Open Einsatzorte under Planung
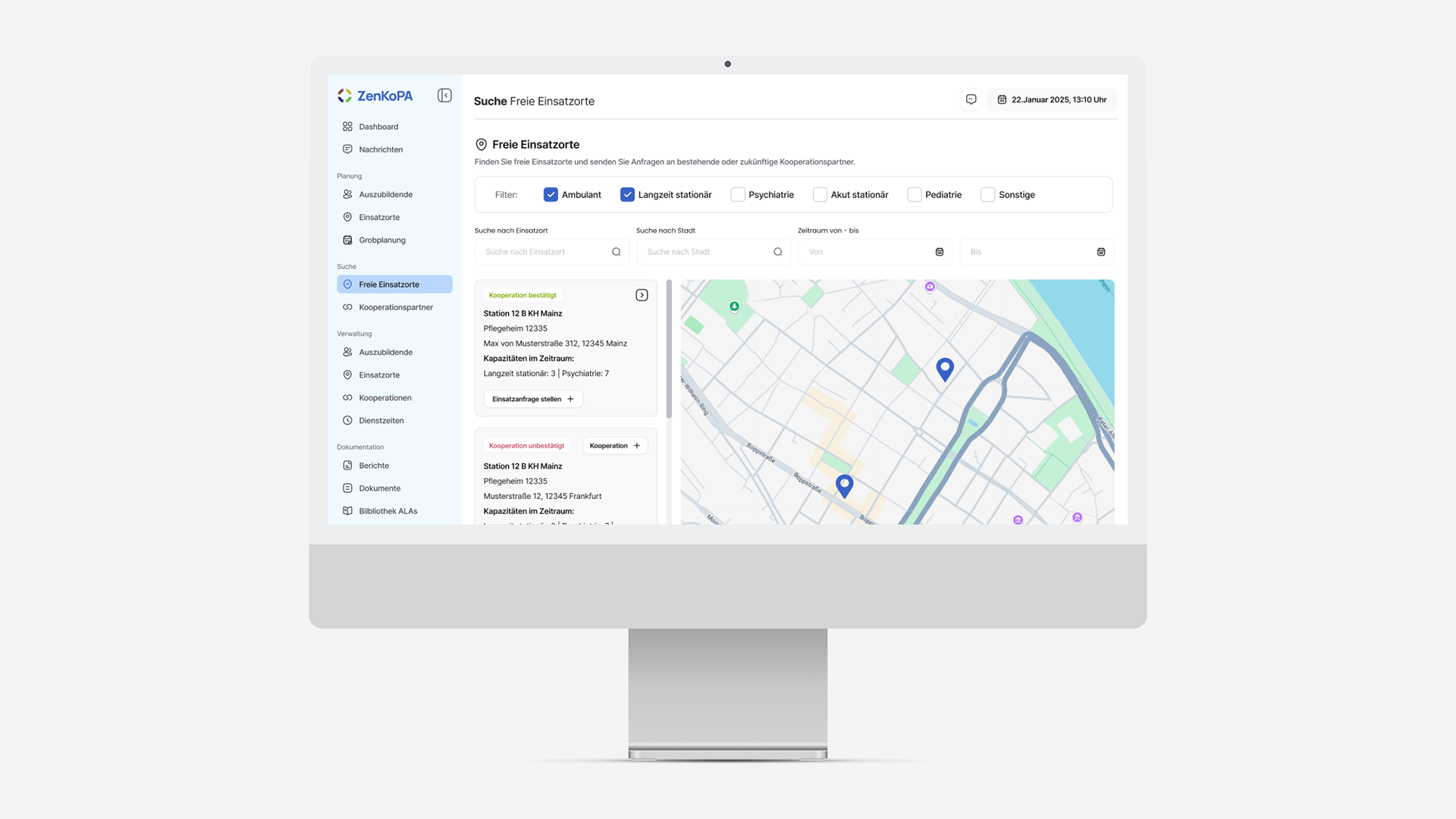Viewport: 1456px width, 819px height. click(394, 217)
